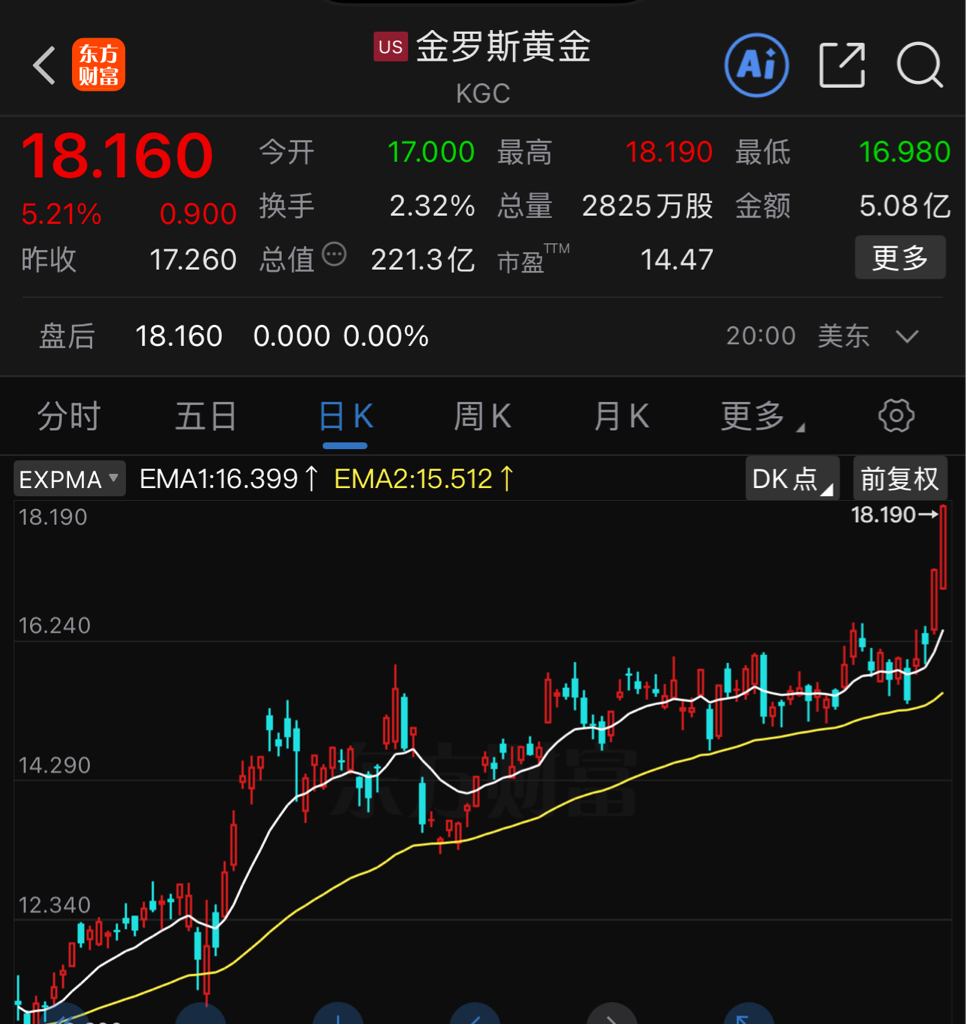
Task: Tap the EMA2:15.512 yellow indicator label
Action: 424,479
